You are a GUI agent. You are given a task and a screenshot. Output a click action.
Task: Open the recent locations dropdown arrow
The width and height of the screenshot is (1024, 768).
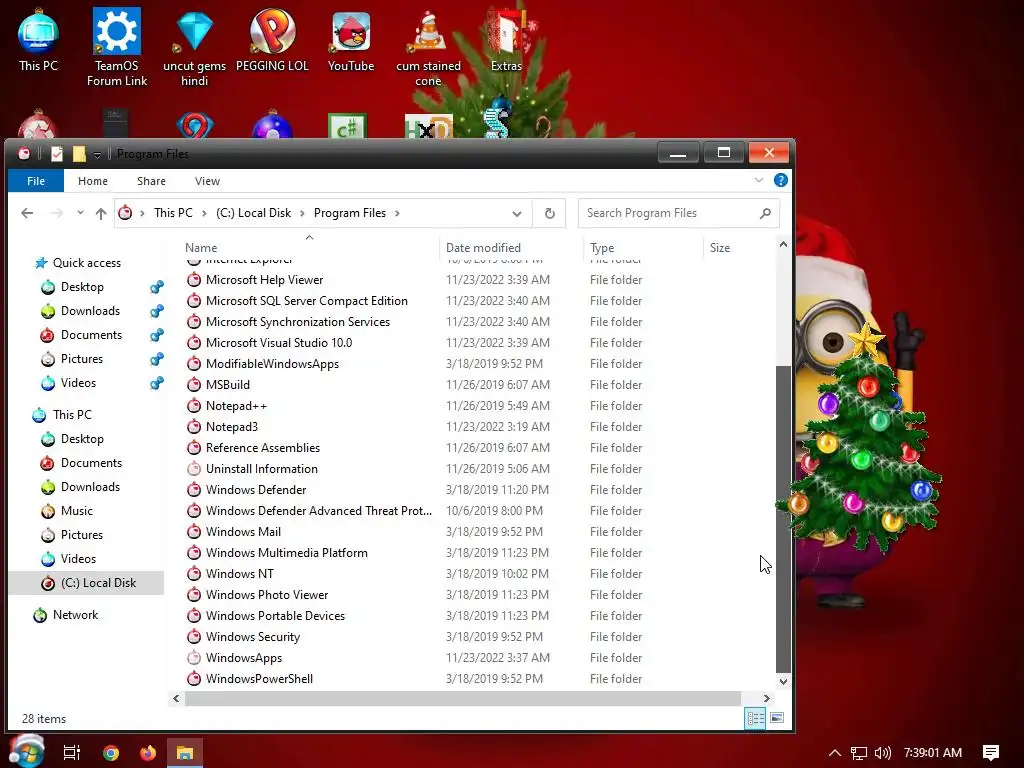(80, 213)
